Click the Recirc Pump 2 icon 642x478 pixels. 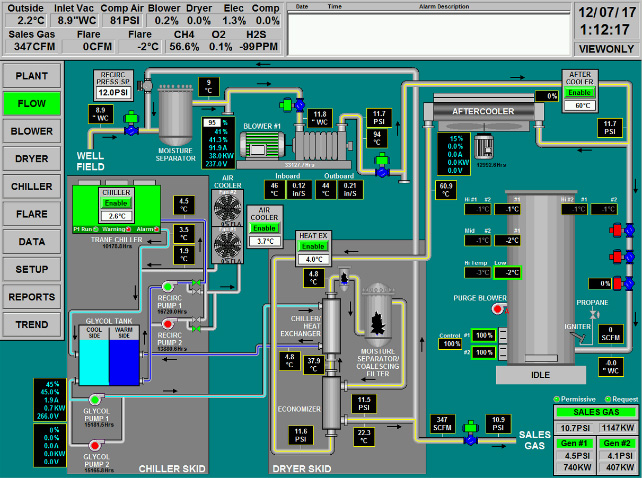(168, 324)
